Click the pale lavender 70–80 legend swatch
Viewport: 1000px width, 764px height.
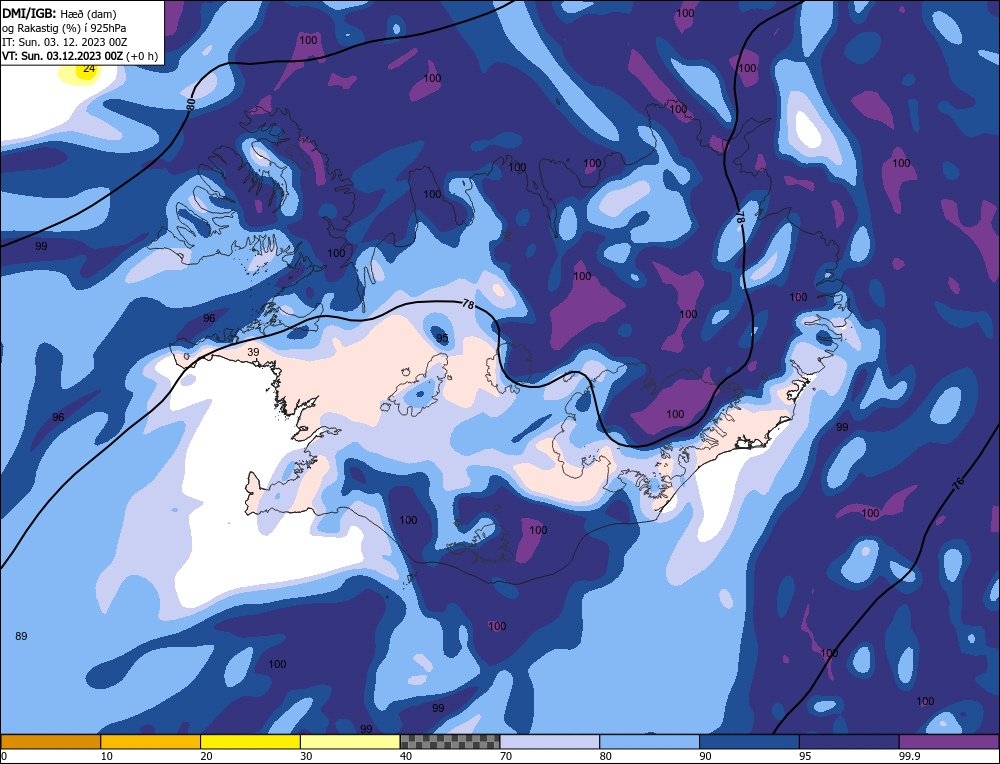[x=550, y=741]
